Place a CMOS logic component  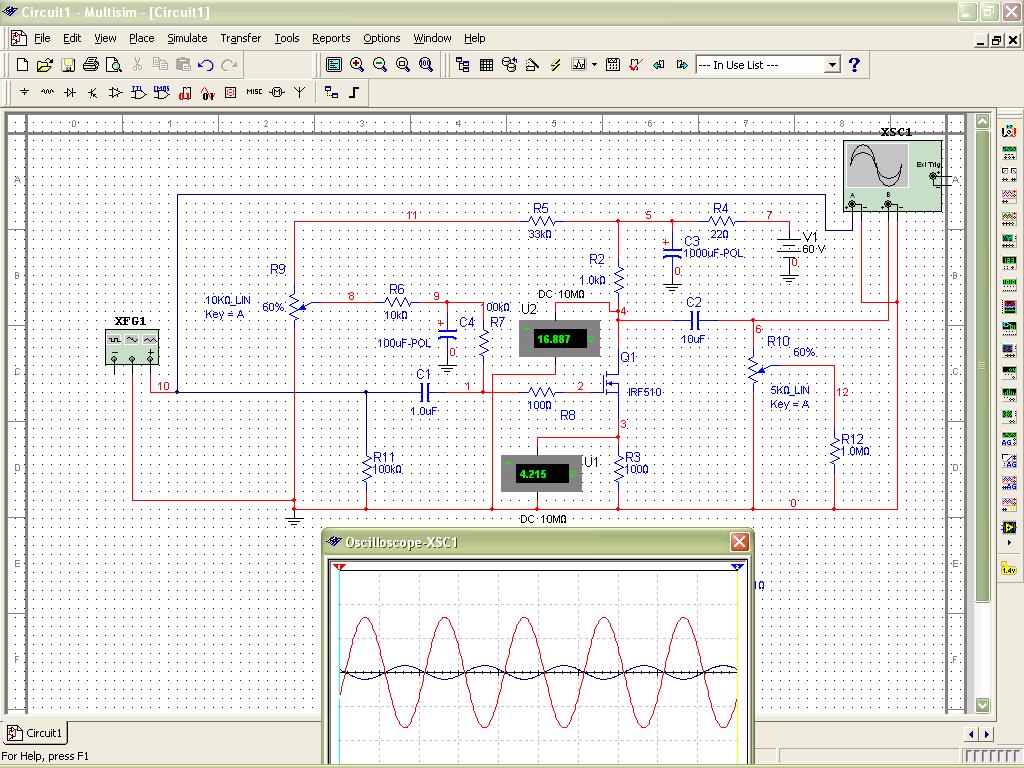(161, 93)
